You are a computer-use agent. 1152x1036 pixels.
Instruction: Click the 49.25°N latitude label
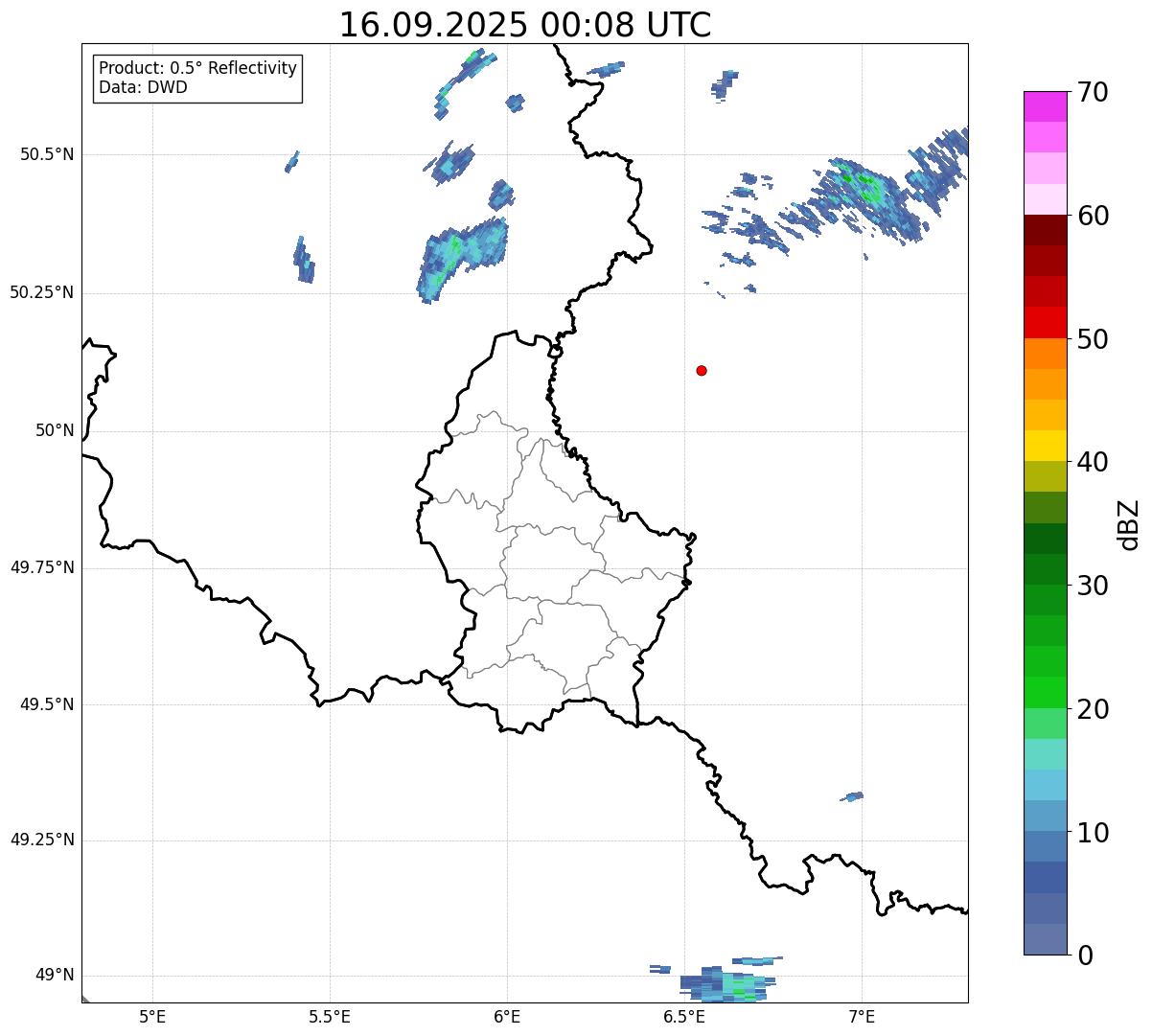pos(42,840)
